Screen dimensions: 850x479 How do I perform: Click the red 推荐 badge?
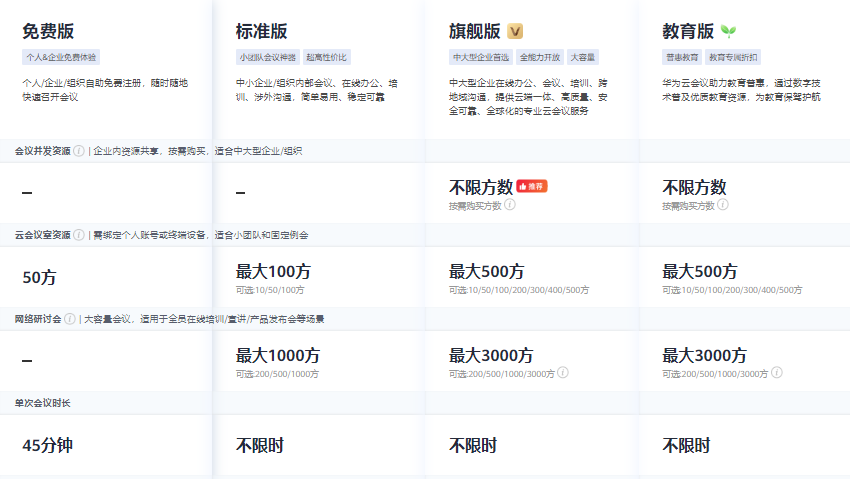click(x=532, y=186)
